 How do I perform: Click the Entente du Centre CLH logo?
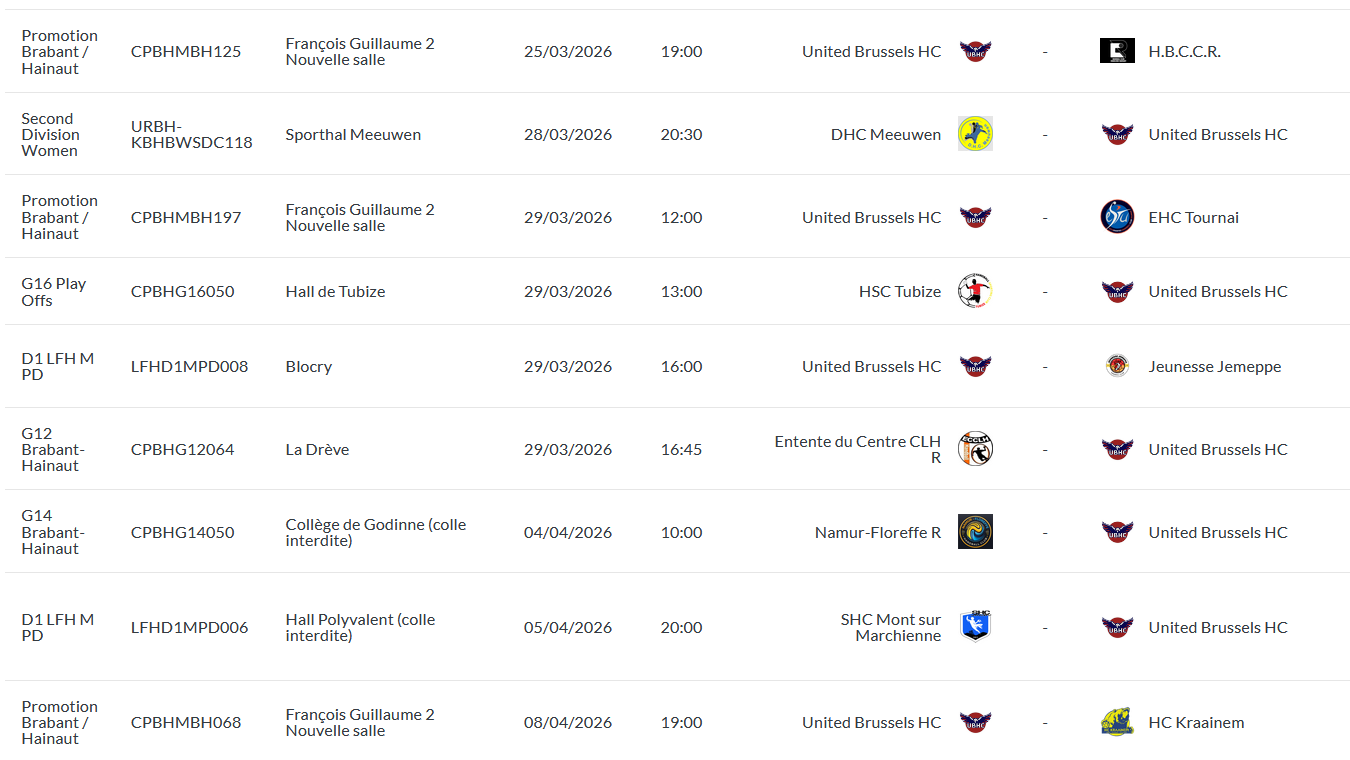[975, 449]
